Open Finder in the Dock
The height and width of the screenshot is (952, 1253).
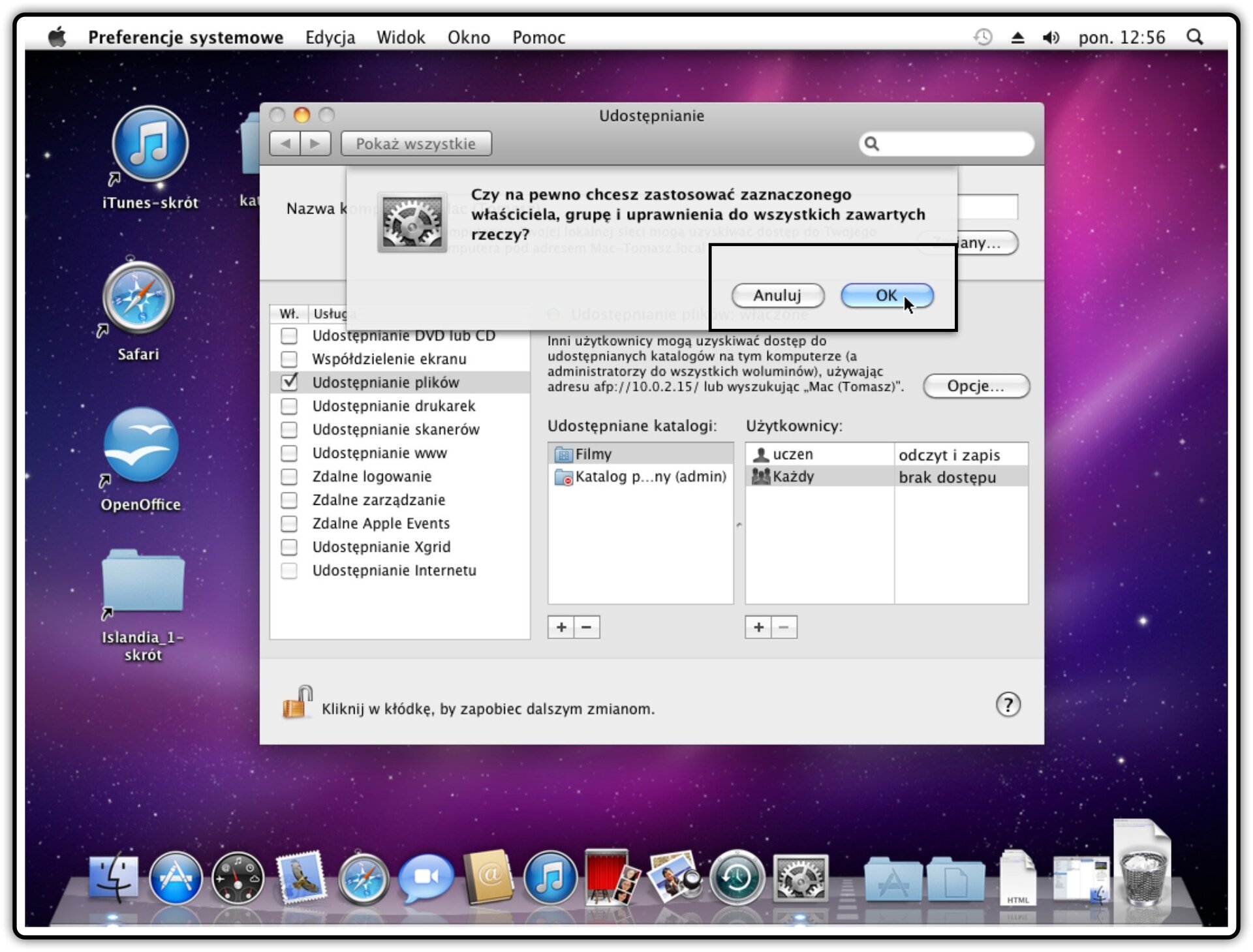click(114, 878)
